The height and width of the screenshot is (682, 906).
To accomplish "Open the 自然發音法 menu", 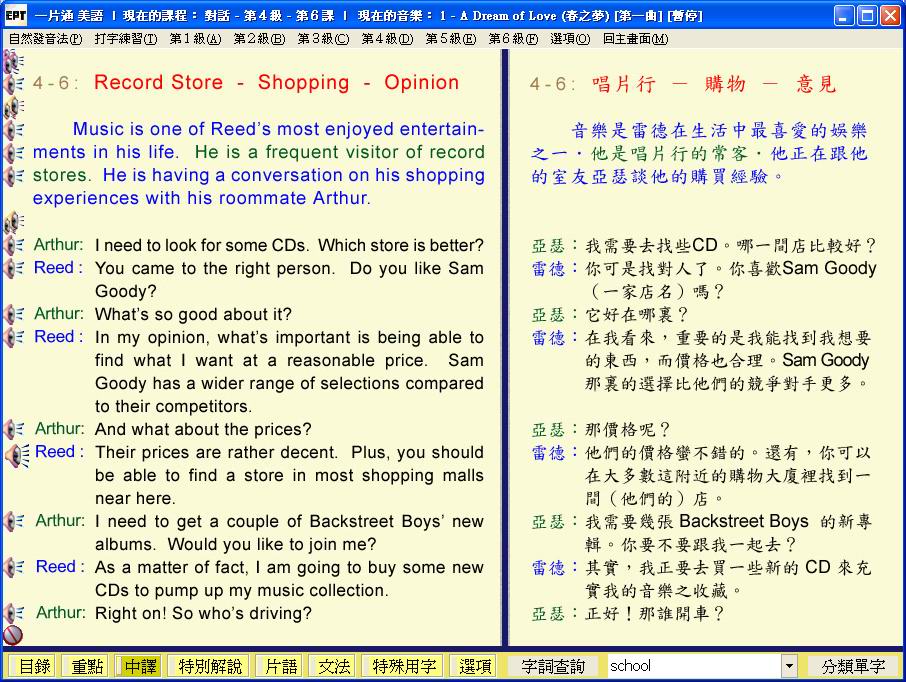I will point(45,39).
